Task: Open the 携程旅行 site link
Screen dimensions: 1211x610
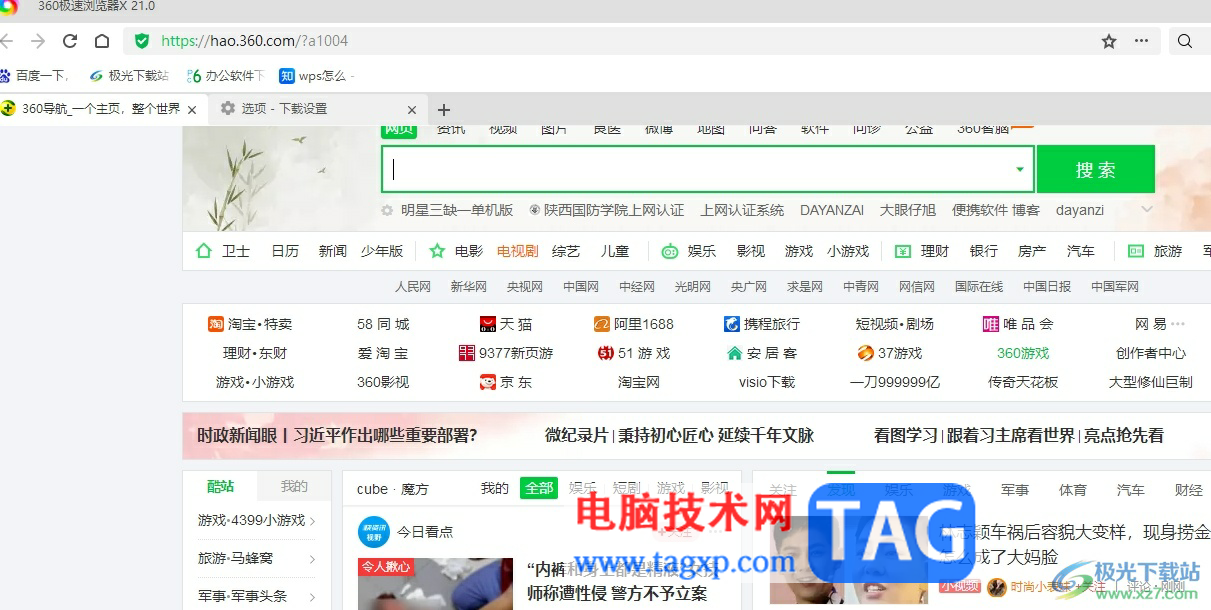Action: [762, 324]
